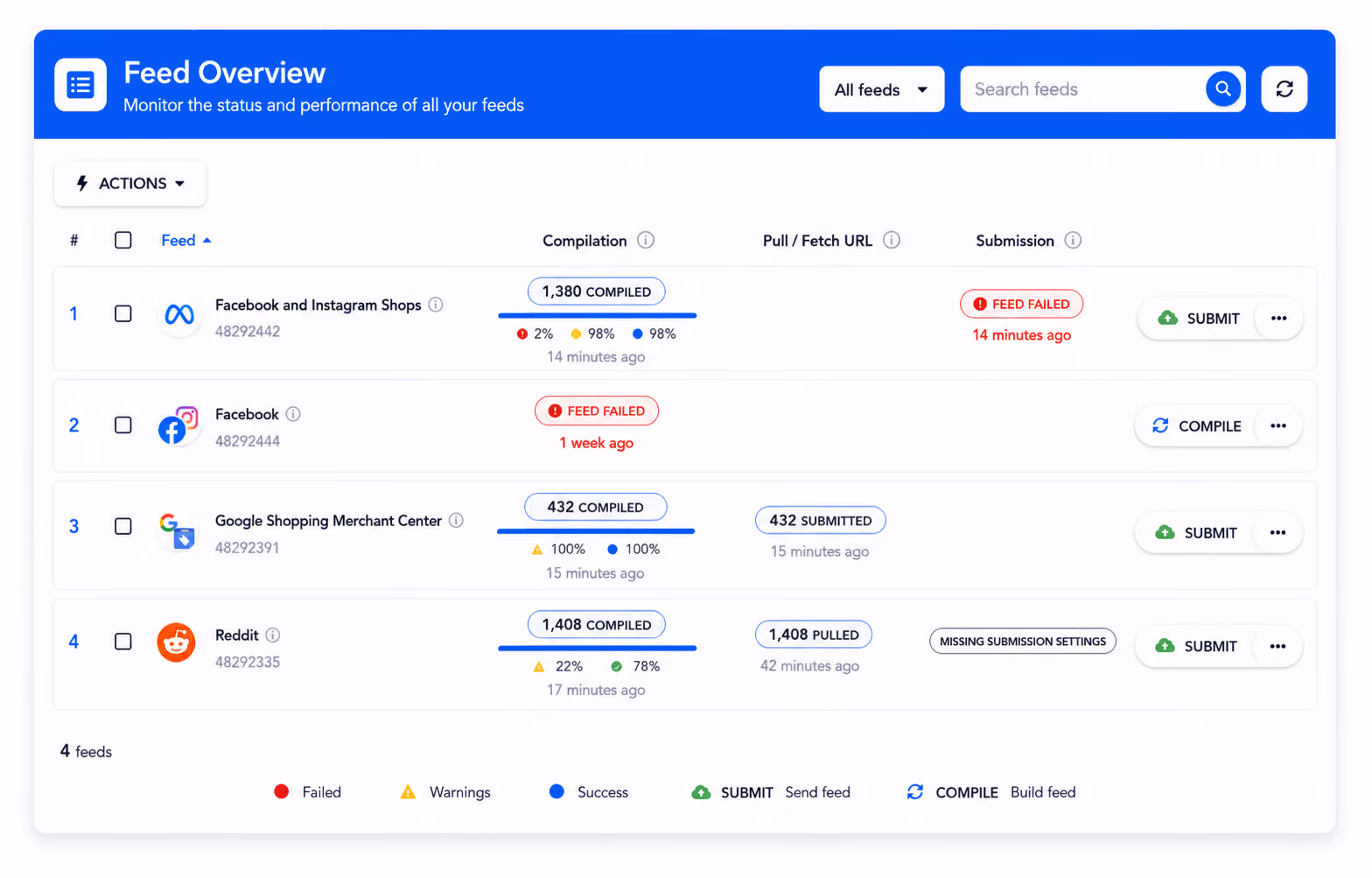Click the Submission column info icon
Viewport: 1372px width, 878px height.
pyautogui.click(x=1073, y=240)
